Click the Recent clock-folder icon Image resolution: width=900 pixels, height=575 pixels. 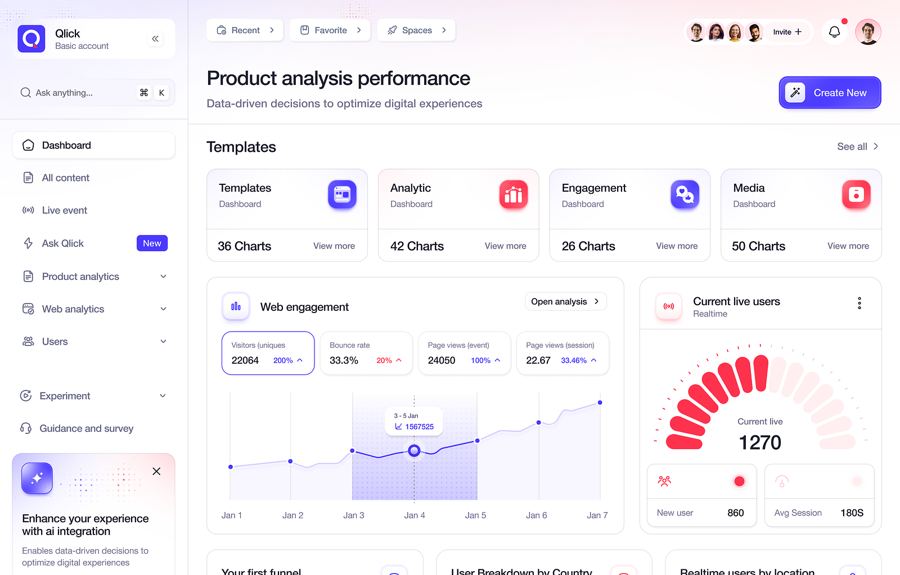tap(221, 30)
